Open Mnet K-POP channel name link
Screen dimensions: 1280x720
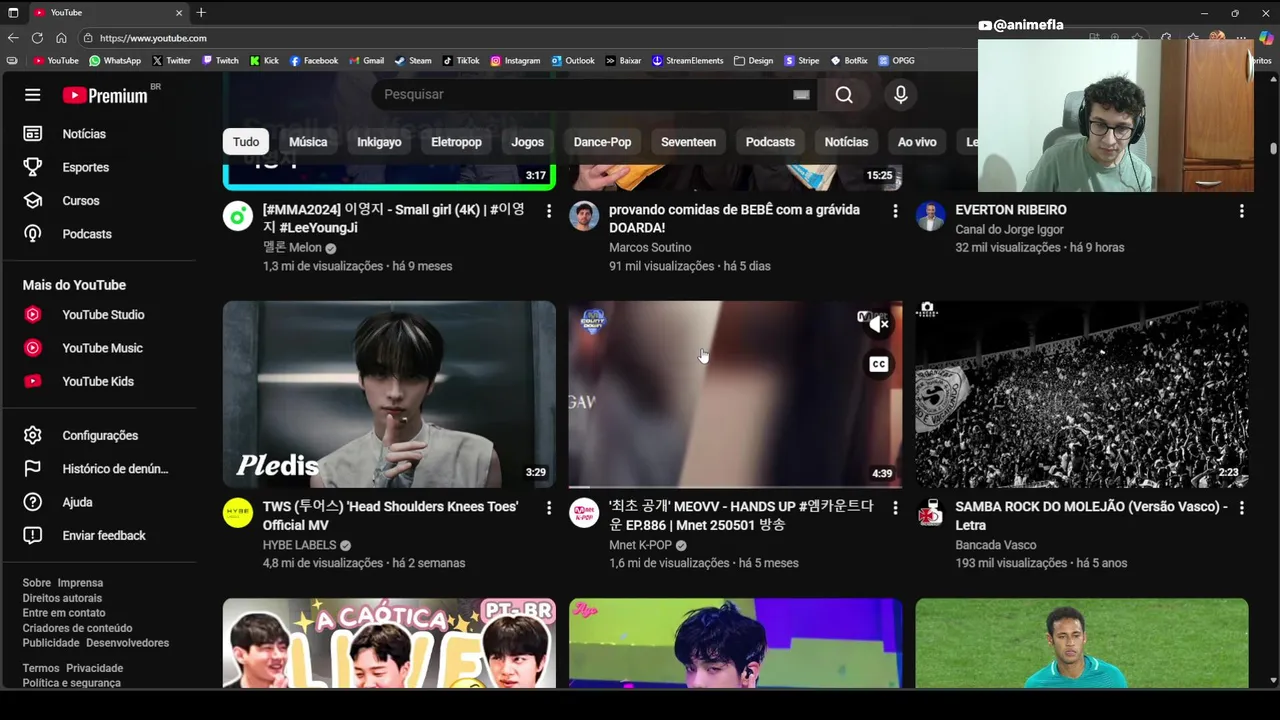tap(640, 545)
